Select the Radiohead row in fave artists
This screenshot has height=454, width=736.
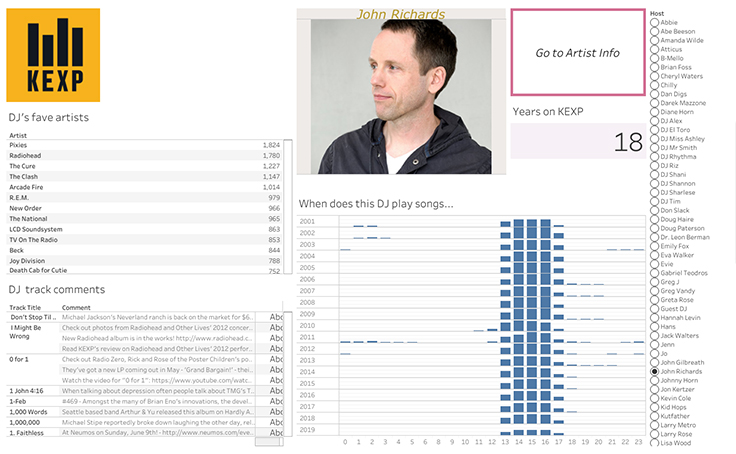coord(25,156)
